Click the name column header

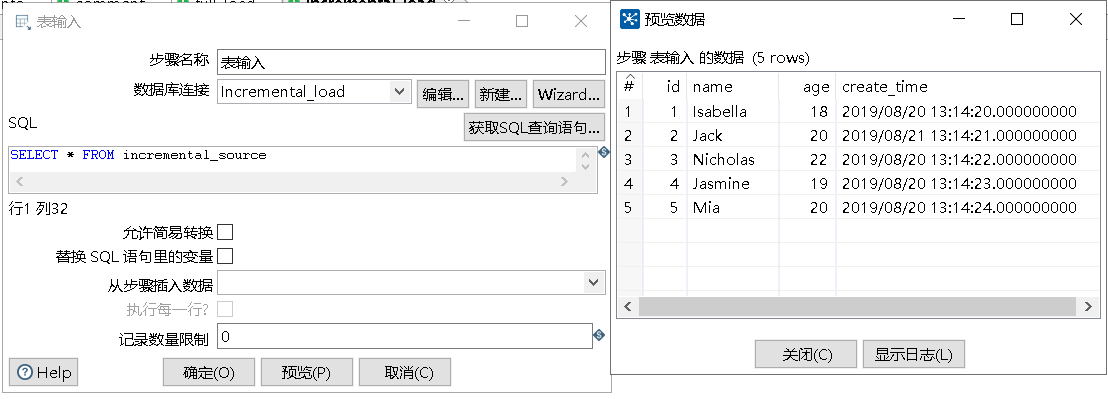point(733,86)
